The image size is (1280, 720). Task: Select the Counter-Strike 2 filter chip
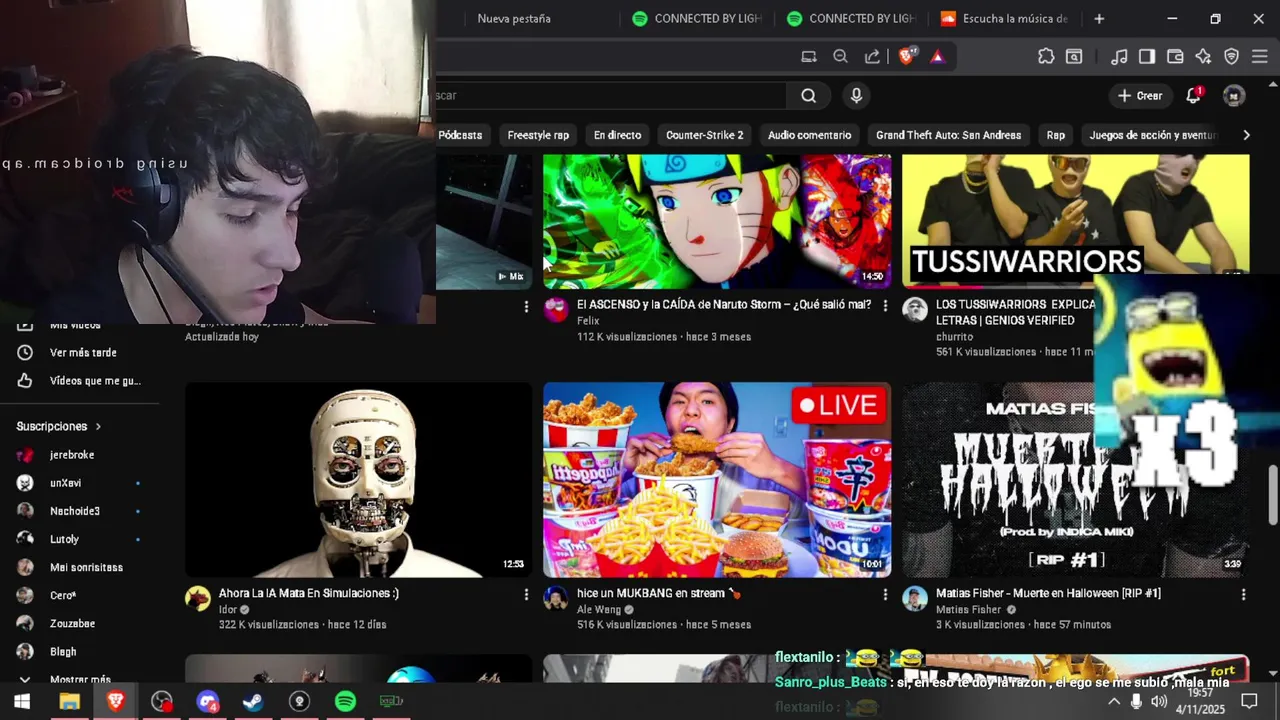pos(705,135)
